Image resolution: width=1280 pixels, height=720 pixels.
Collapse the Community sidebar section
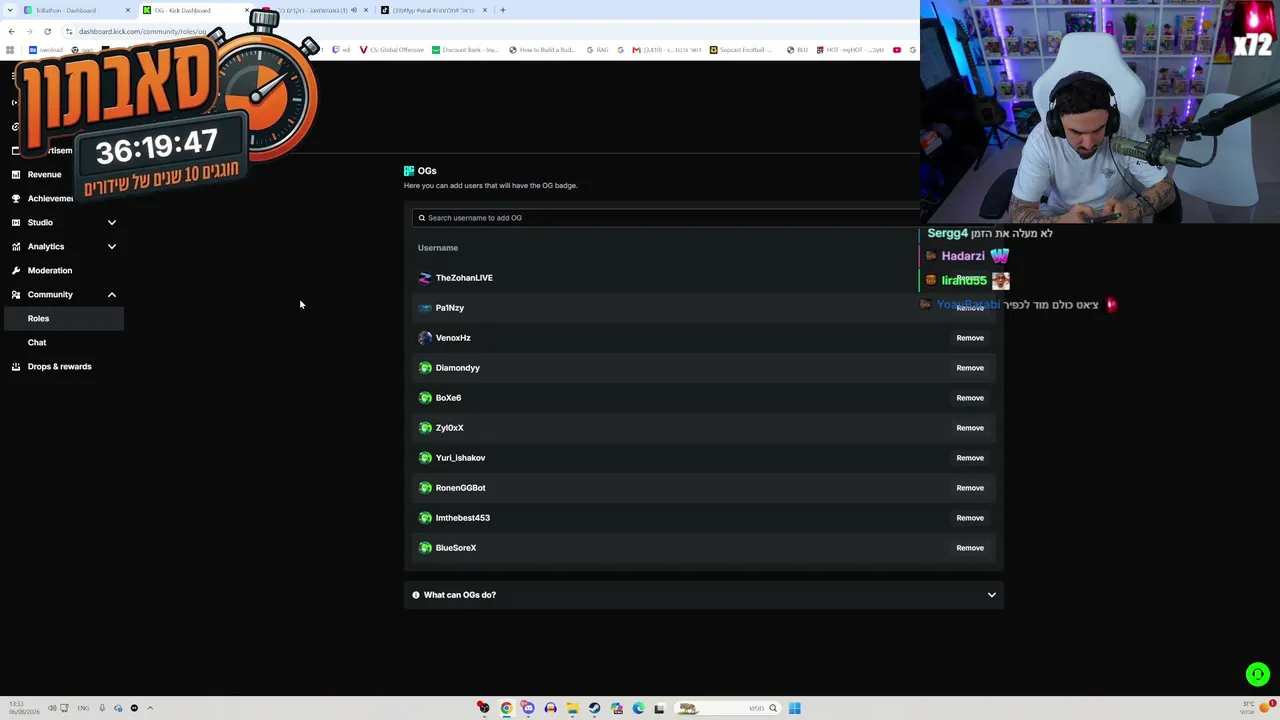(112, 294)
